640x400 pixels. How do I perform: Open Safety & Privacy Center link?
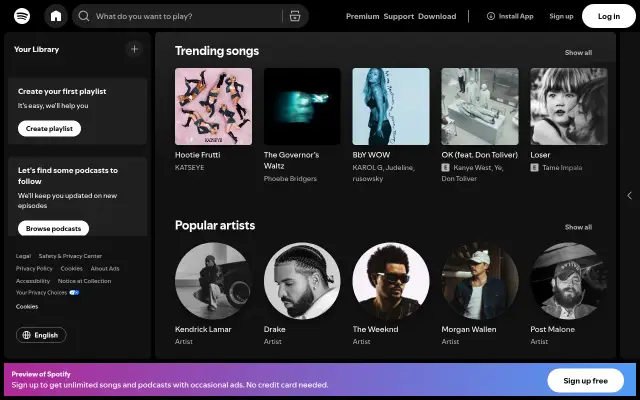click(70, 256)
